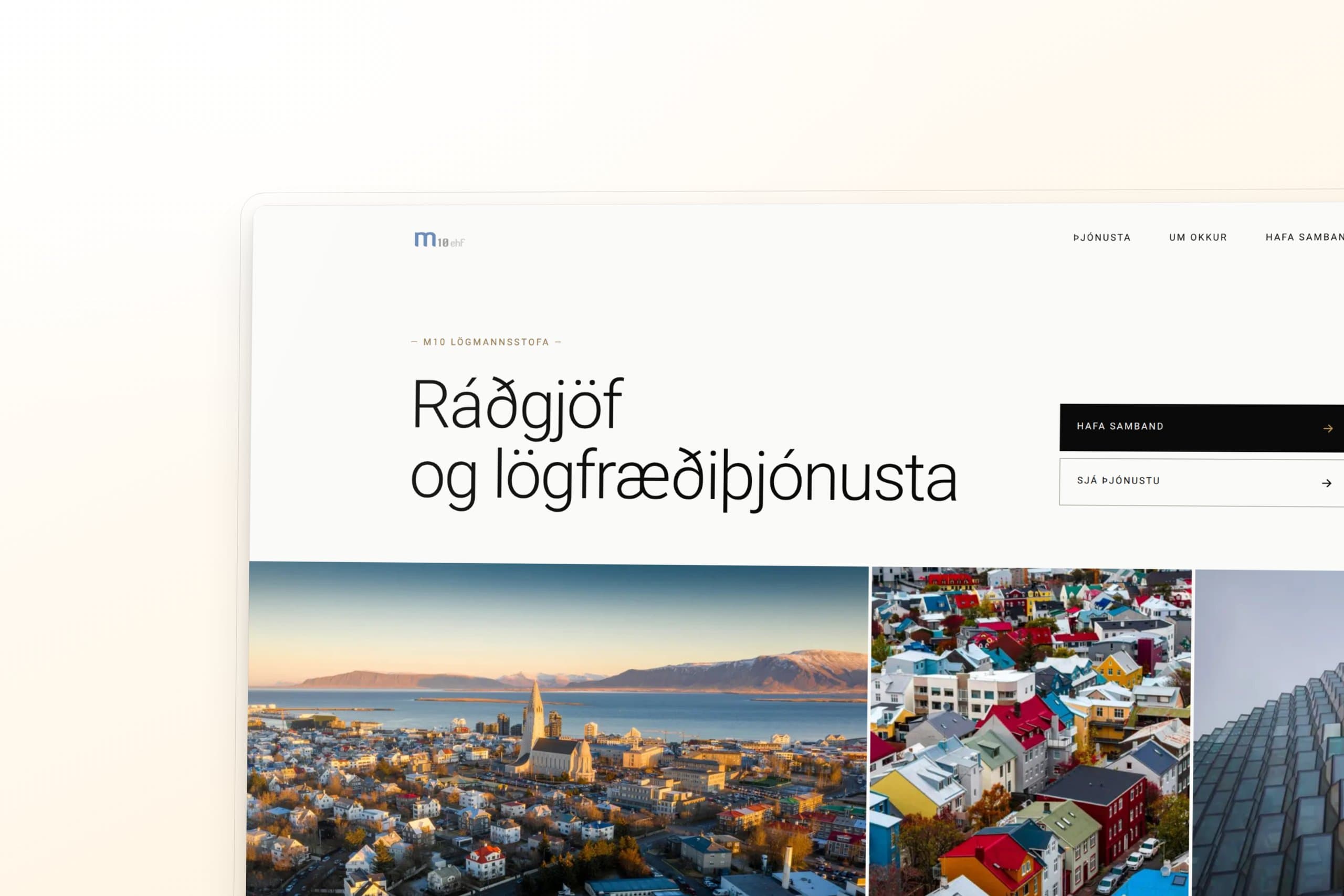Click the M10 ehf logo
Screen dimensions: 1344x896
coord(439,239)
